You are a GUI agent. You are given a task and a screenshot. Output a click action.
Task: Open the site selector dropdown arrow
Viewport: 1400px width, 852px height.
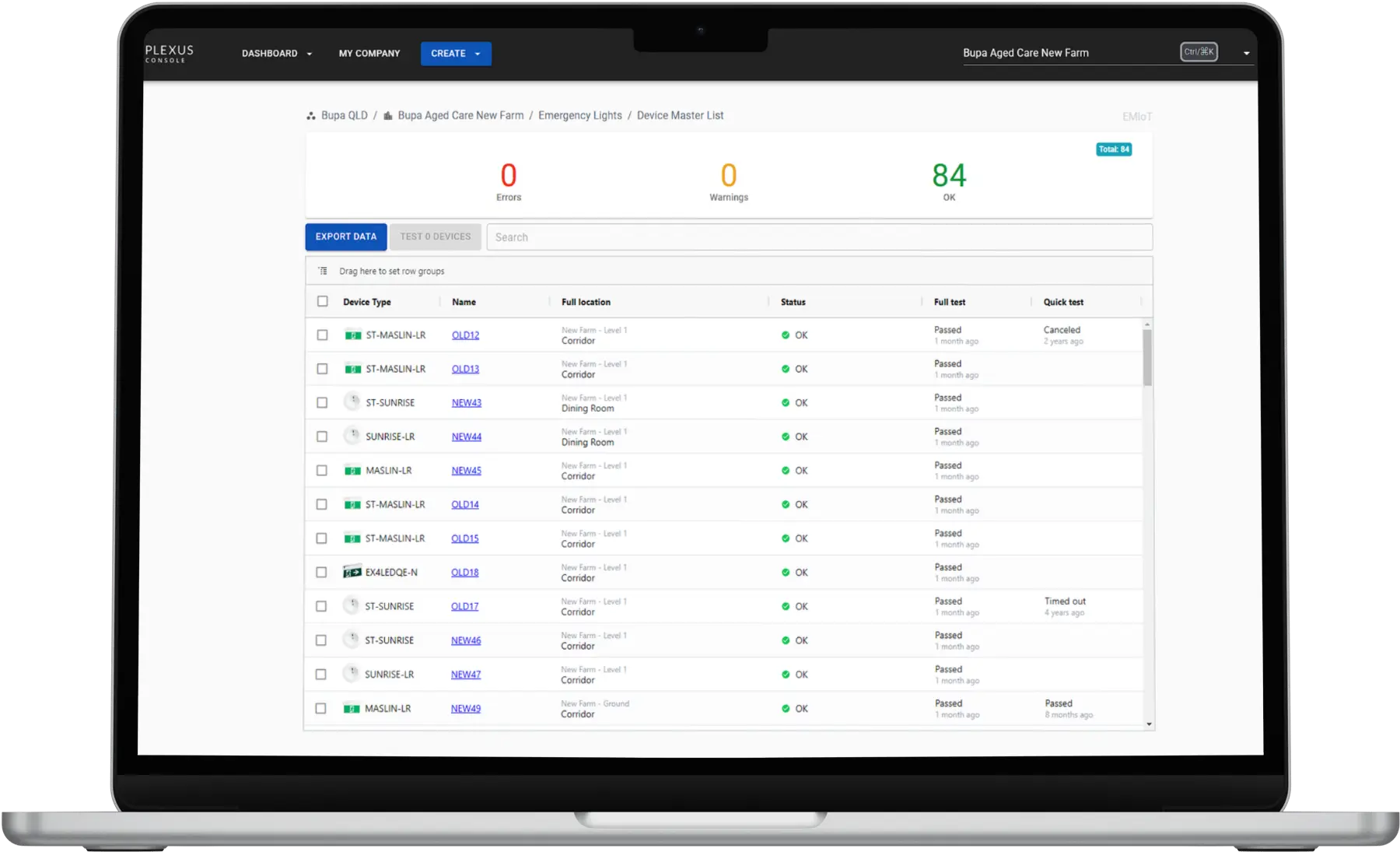pyautogui.click(x=1247, y=54)
